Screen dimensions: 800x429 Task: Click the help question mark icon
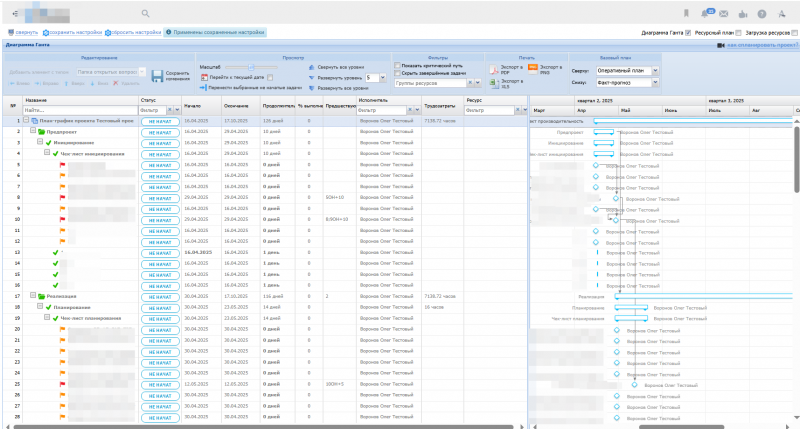(x=762, y=14)
